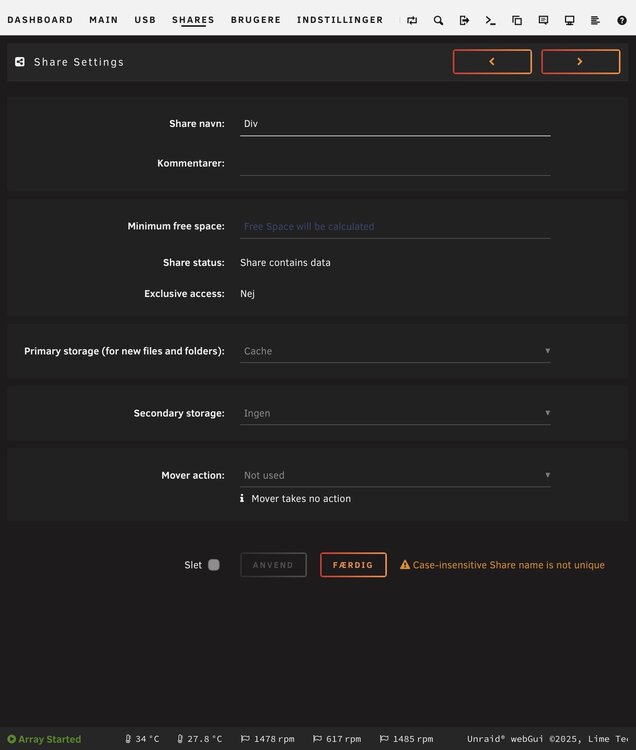Click the logout icon in top bar
Viewport: 636px width, 750px height.
pos(464,20)
